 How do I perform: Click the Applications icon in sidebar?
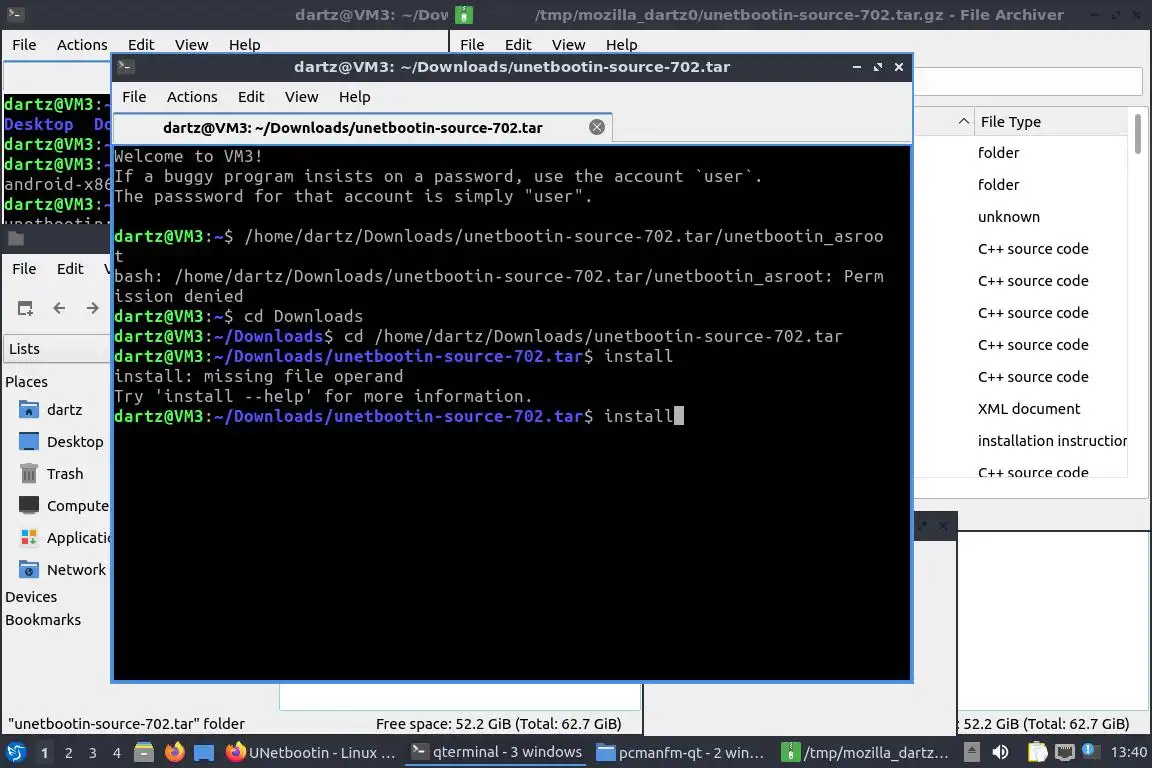pos(29,537)
